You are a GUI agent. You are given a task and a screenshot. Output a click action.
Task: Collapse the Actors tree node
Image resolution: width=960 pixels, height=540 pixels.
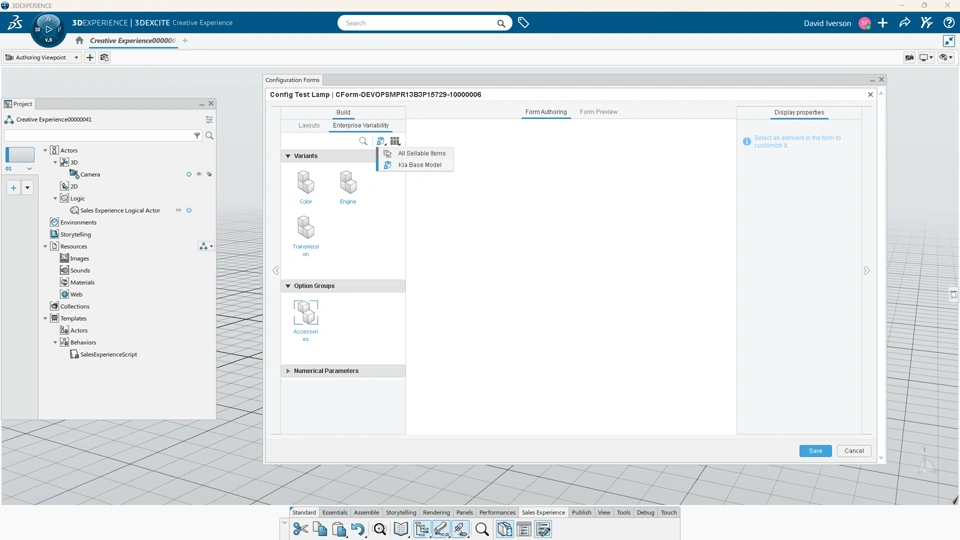[45, 150]
